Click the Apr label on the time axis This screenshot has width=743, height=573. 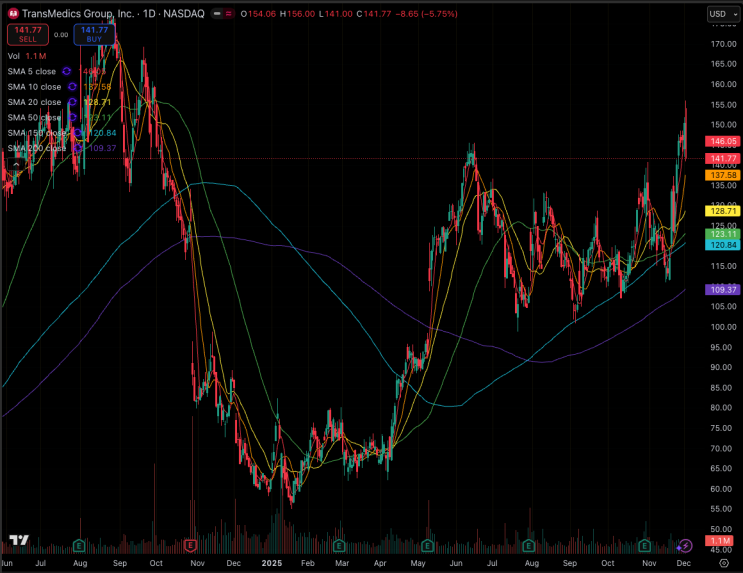tap(380, 563)
